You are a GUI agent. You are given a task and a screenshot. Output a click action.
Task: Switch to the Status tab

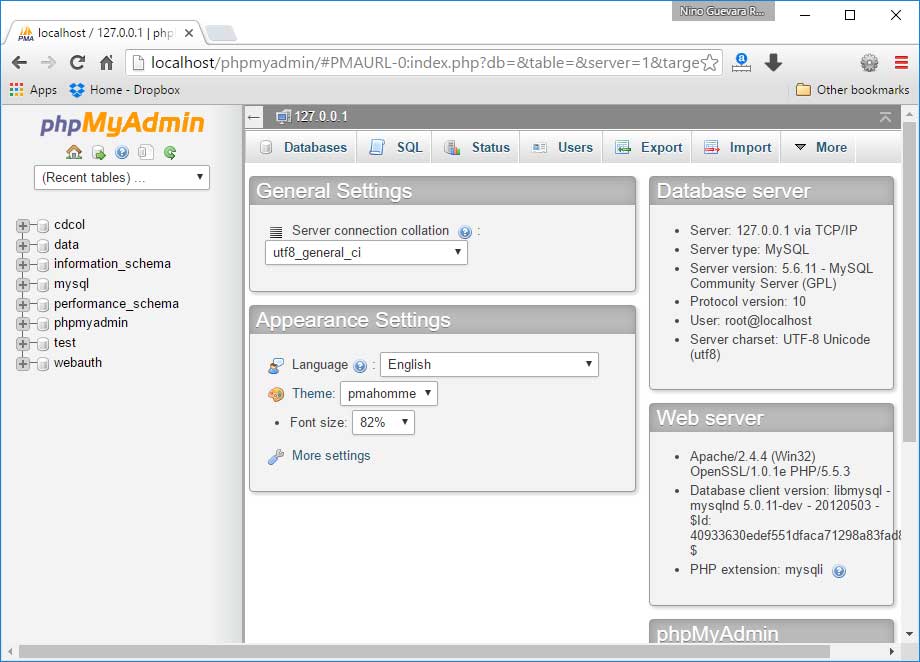click(477, 147)
